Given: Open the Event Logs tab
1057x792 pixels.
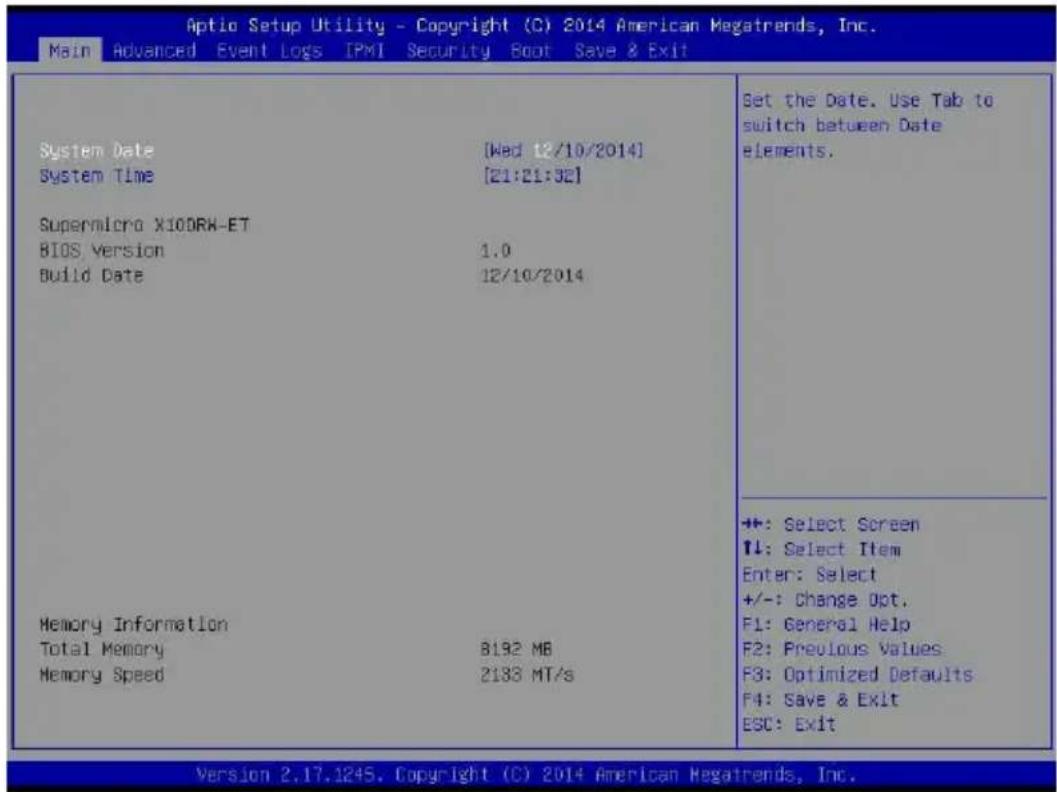Looking at the screenshot, I should tap(269, 51).
